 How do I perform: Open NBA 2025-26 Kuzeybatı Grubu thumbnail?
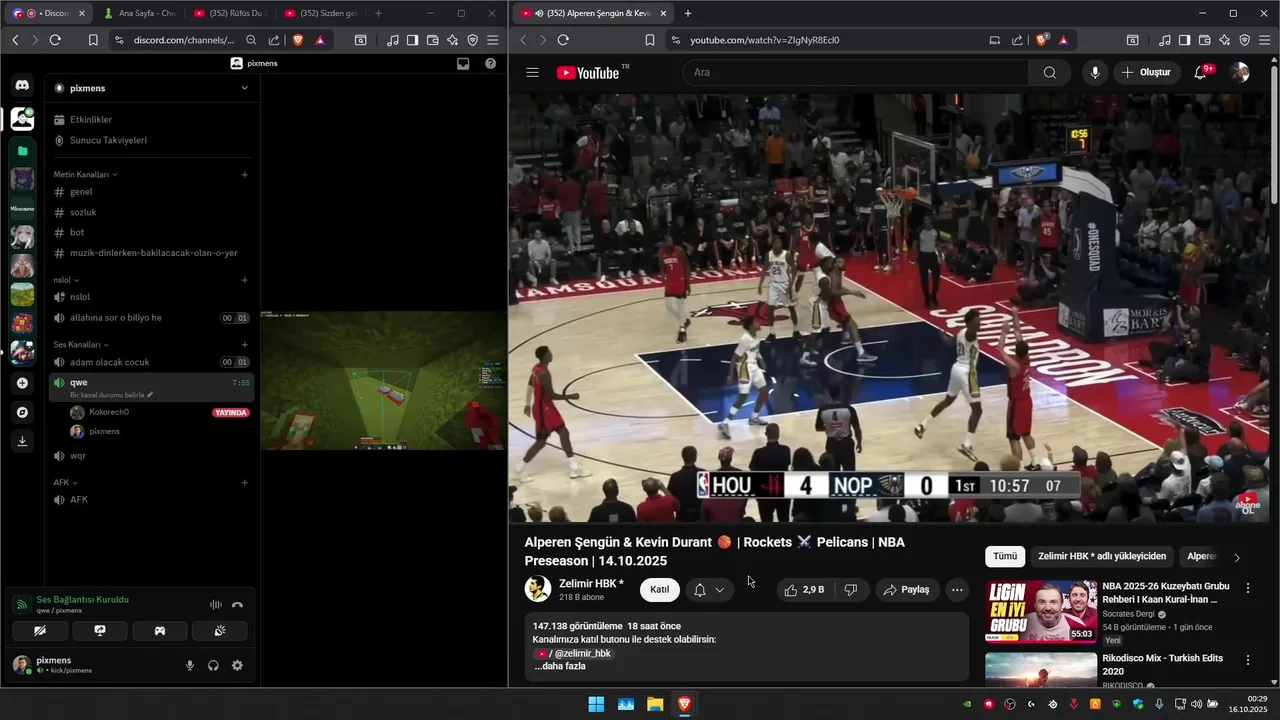pos(1041,611)
